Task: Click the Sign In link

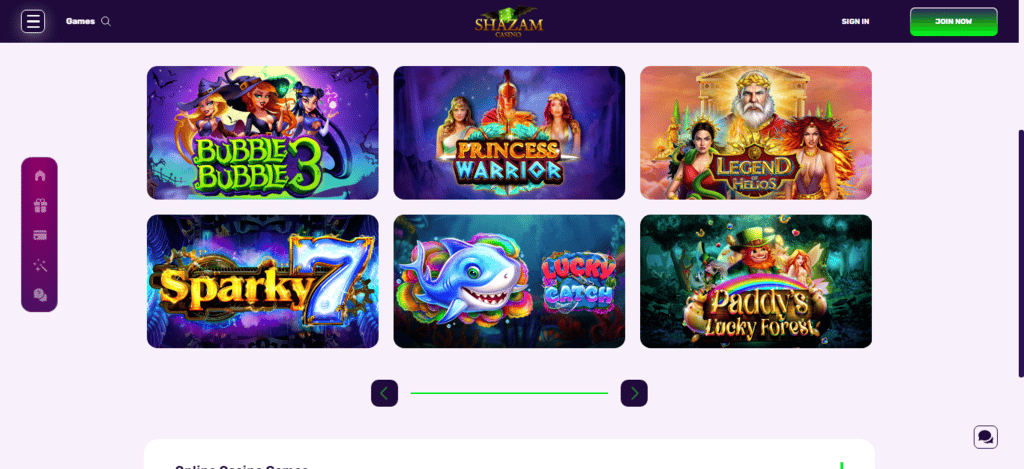Action: (x=855, y=22)
